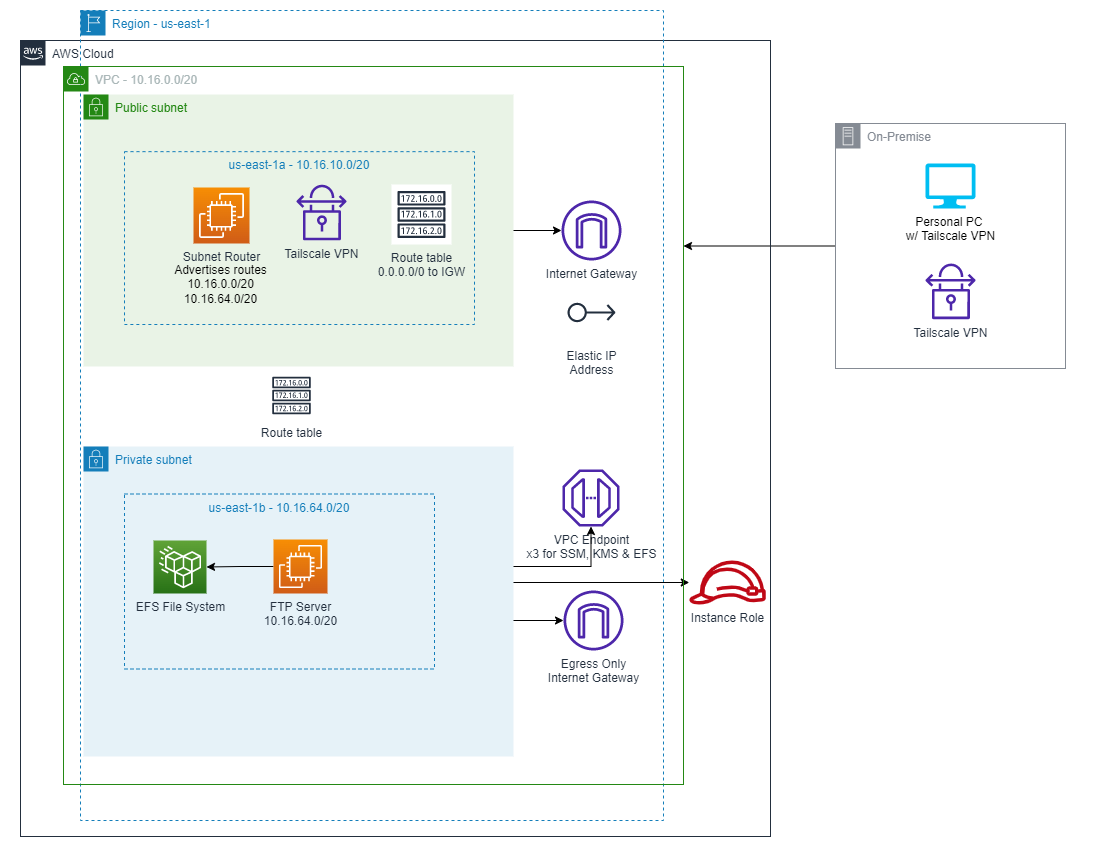
Task: Toggle the Private subnet lock icon
Action: point(95,459)
